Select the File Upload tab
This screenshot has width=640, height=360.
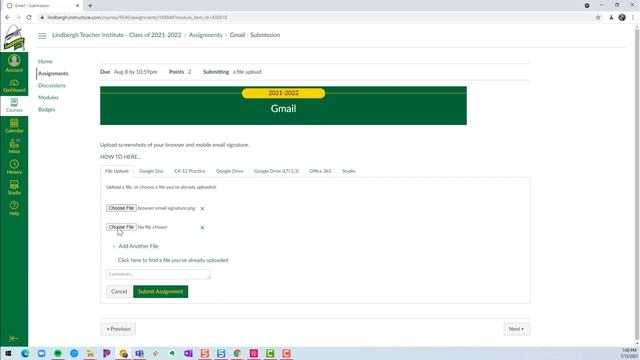coord(117,171)
